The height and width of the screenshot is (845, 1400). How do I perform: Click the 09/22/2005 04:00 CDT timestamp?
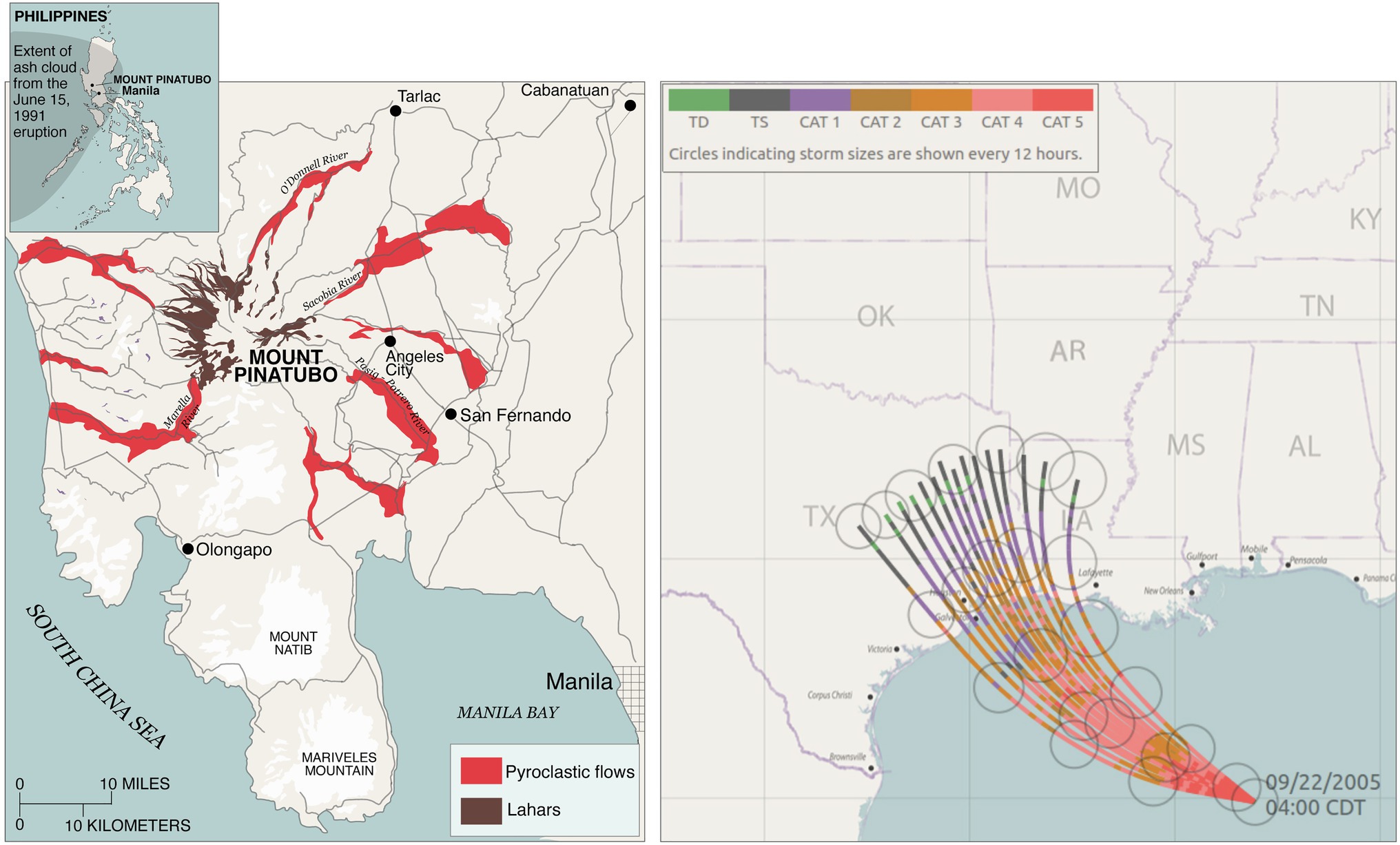[1323, 795]
